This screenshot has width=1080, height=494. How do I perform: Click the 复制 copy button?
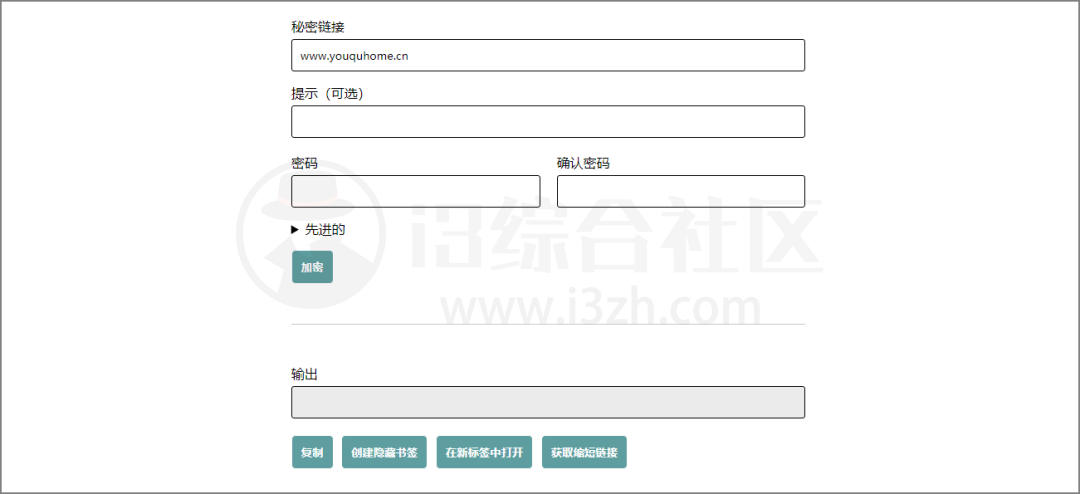pos(312,452)
